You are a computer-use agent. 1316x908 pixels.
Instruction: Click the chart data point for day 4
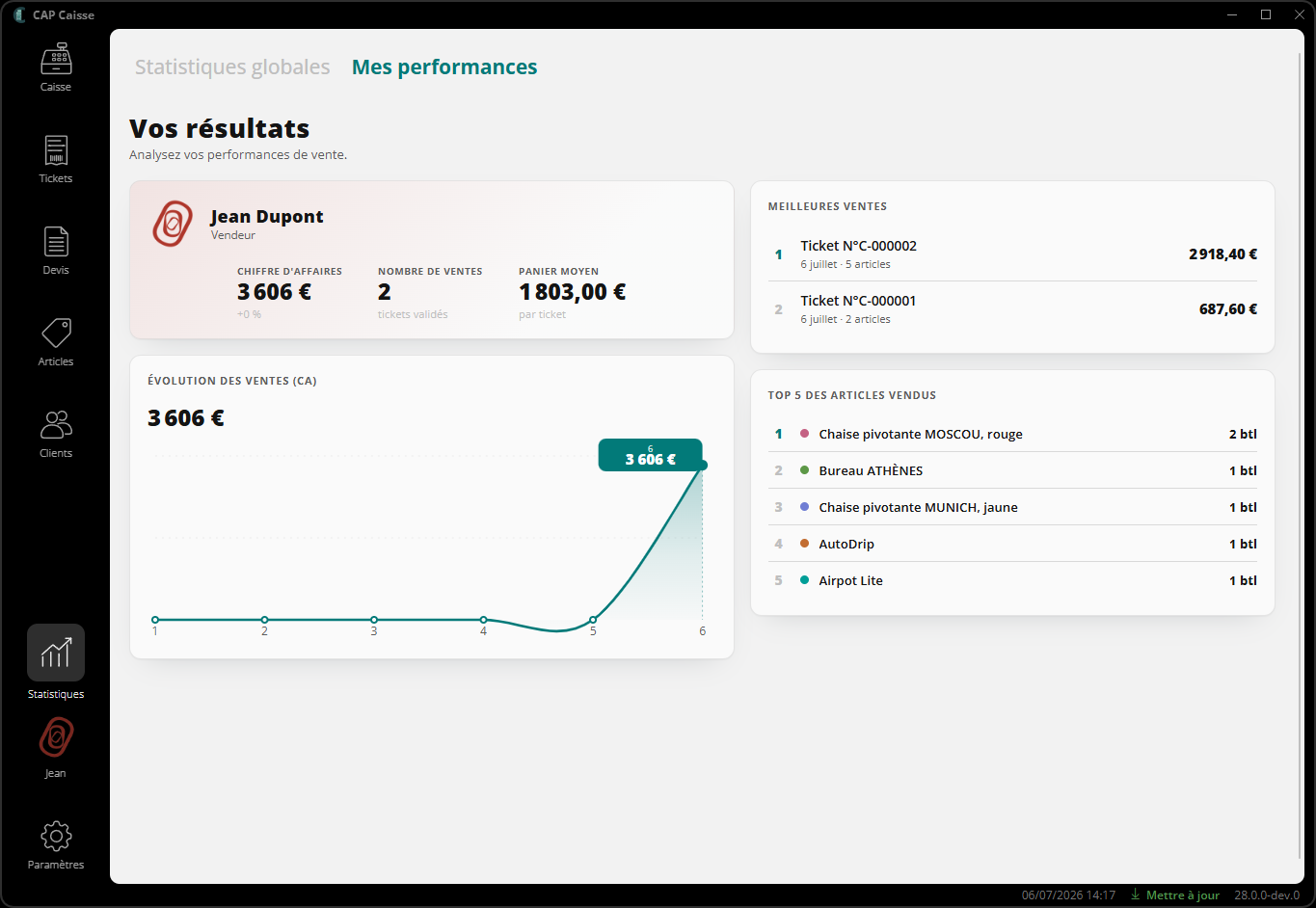coord(483,620)
